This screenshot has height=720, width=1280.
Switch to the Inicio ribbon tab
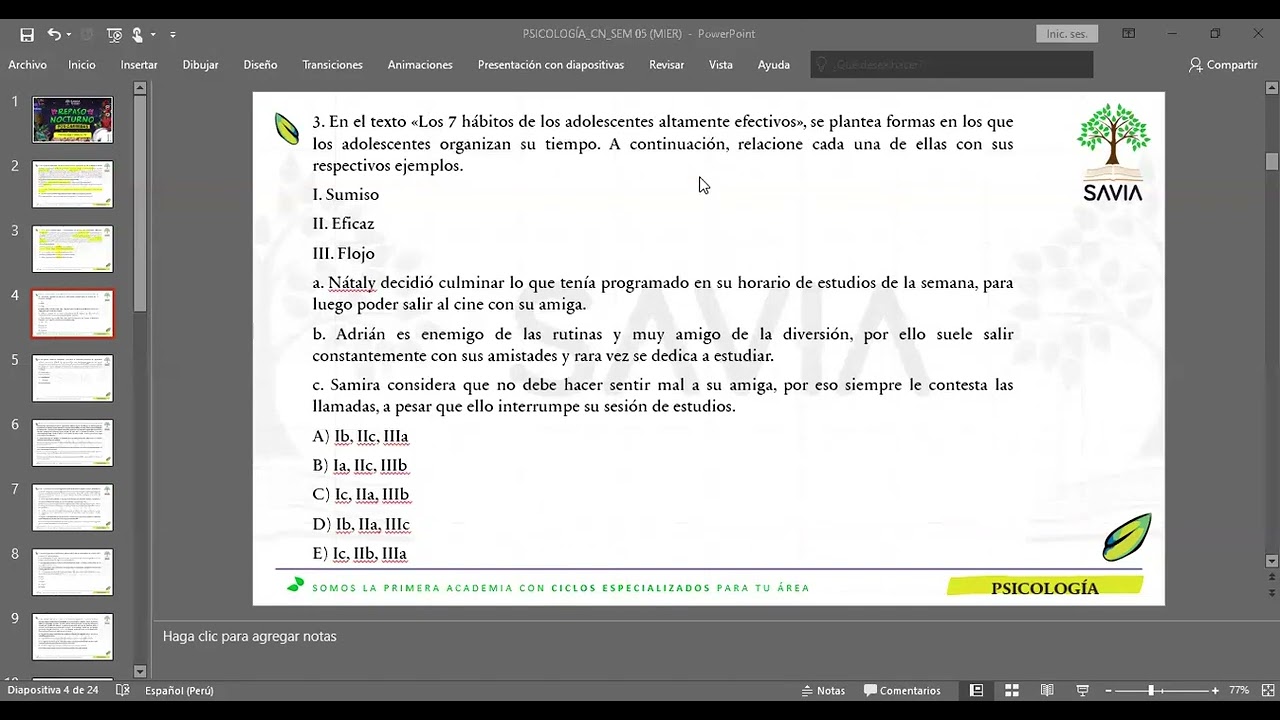tap(82, 65)
